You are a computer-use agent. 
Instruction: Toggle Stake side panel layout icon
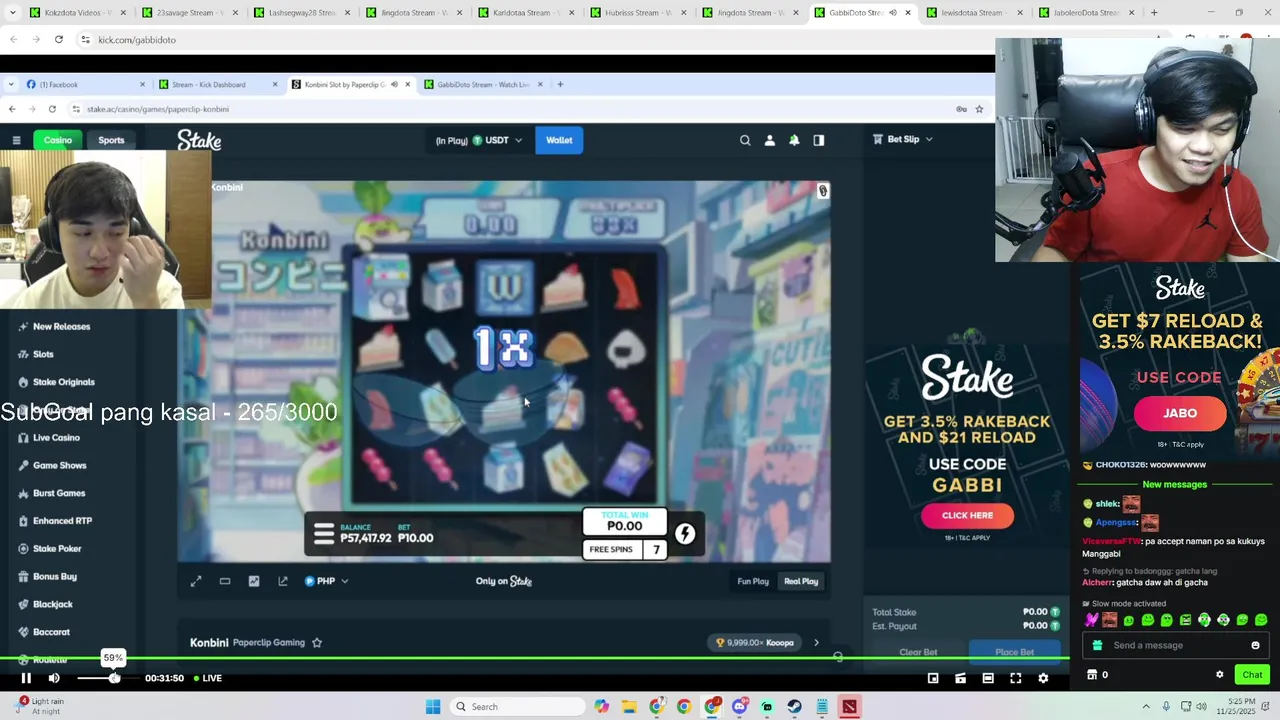coord(818,140)
